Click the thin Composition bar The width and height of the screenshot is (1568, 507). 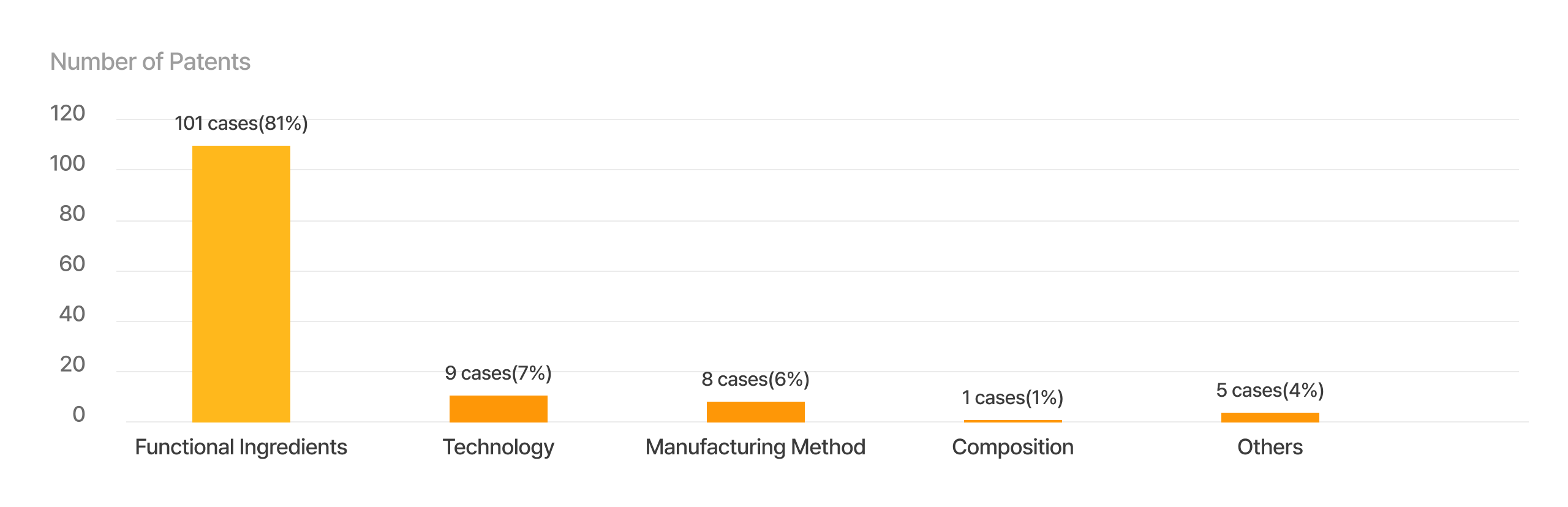point(1012,421)
